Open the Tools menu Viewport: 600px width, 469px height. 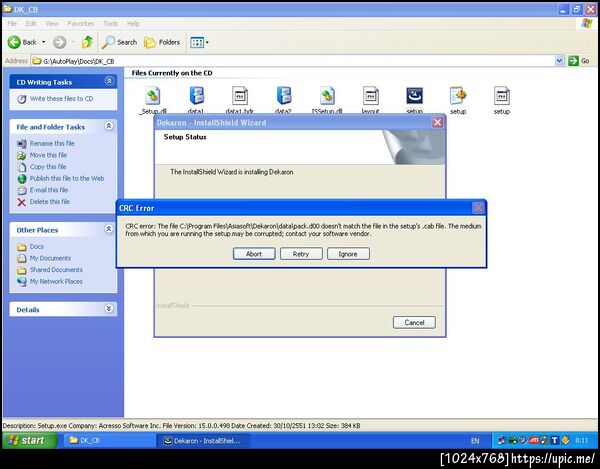(x=111, y=24)
